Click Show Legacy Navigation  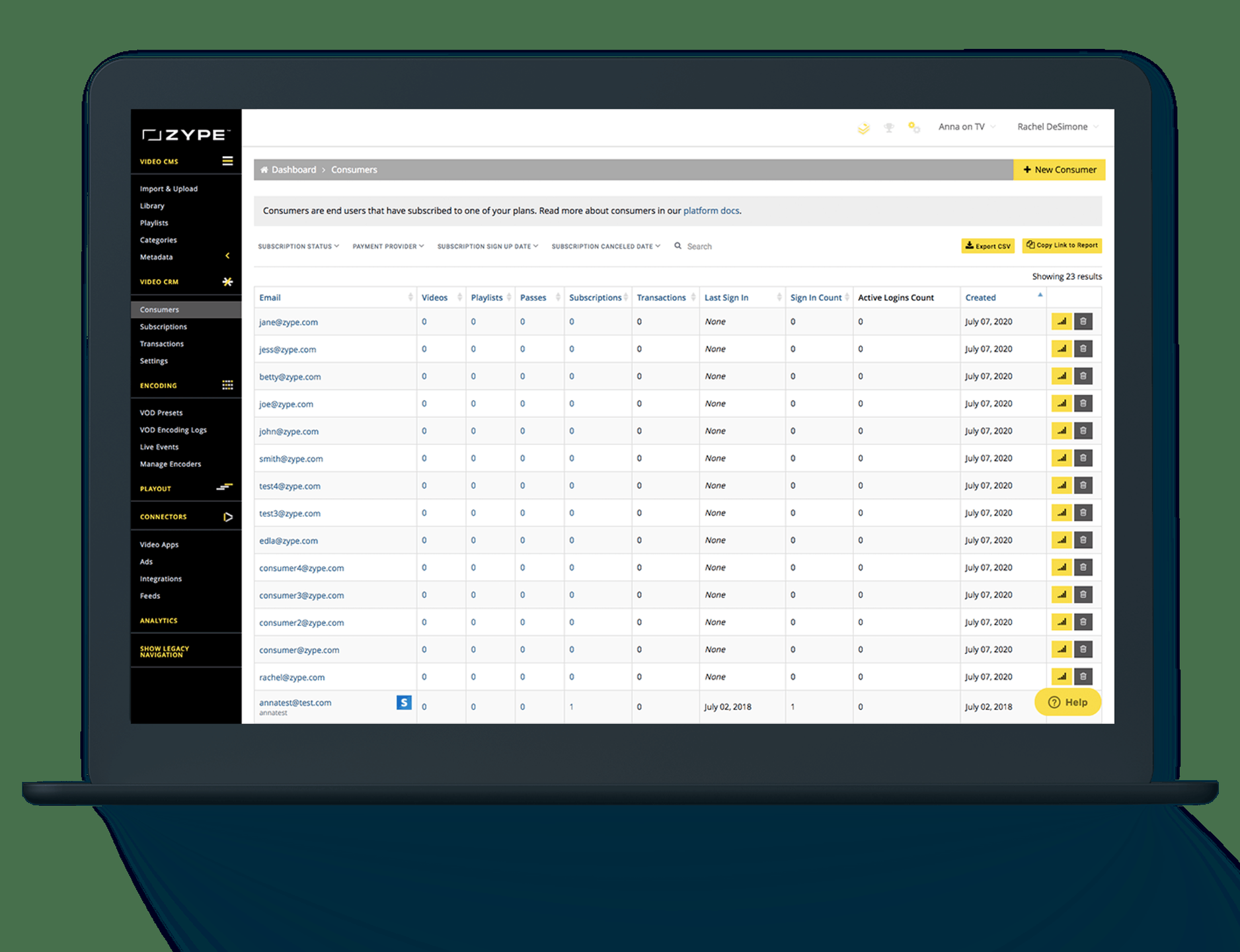[x=165, y=652]
